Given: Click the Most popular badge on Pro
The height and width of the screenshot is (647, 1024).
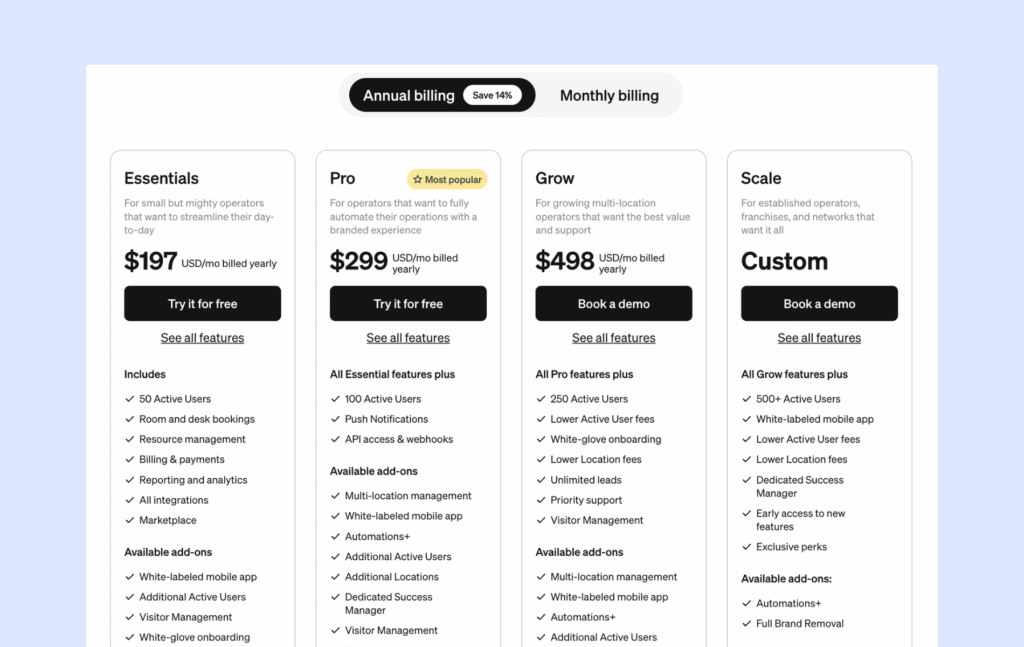Looking at the screenshot, I should (447, 179).
